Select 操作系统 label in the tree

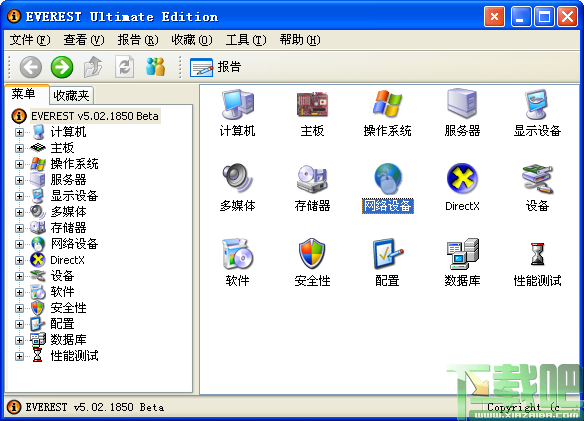[x=74, y=164]
